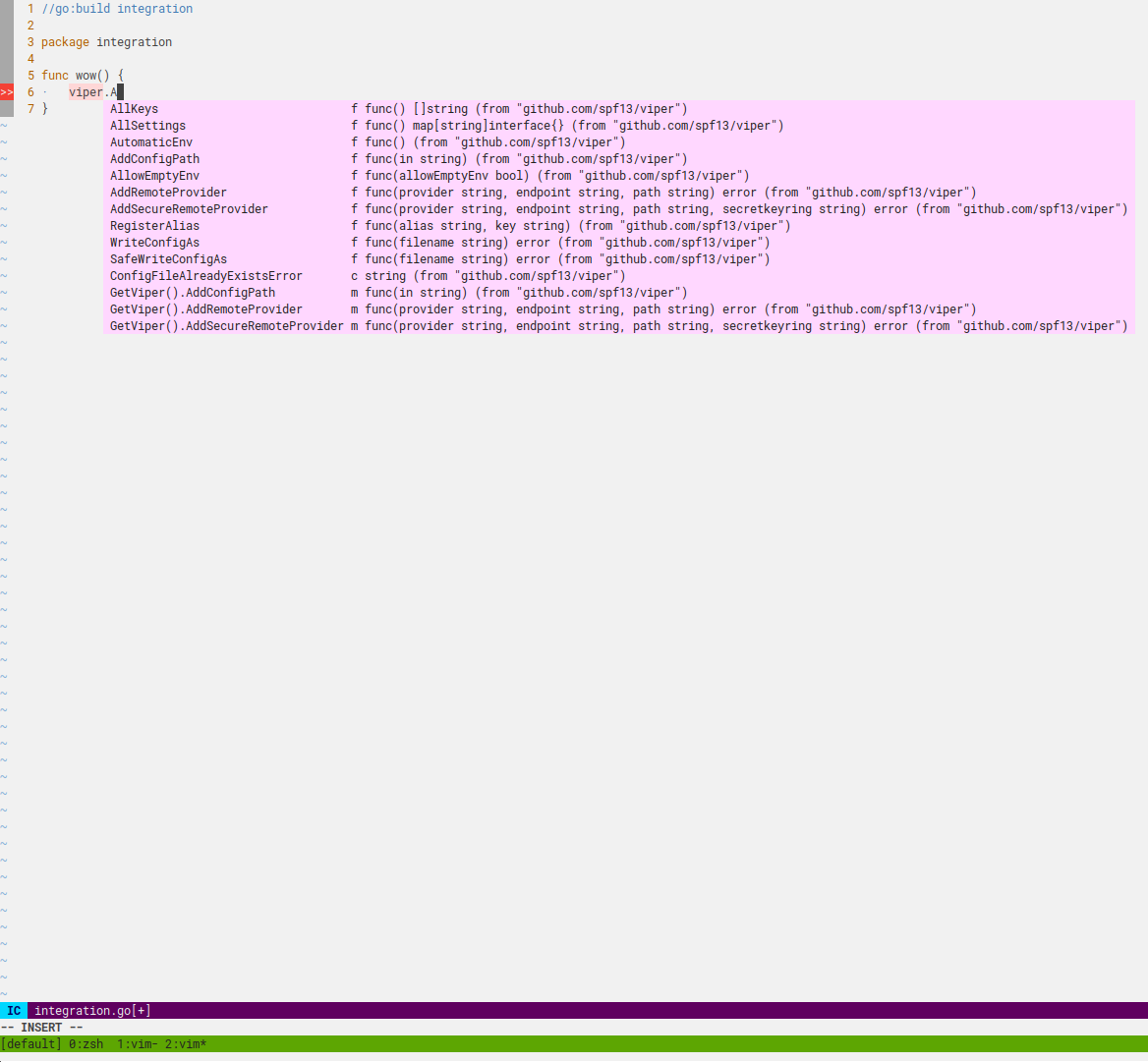Image resolution: width=1148 pixels, height=1062 pixels.
Task: Click AllKeys signature 'func() []string'
Action: [x=417, y=109]
